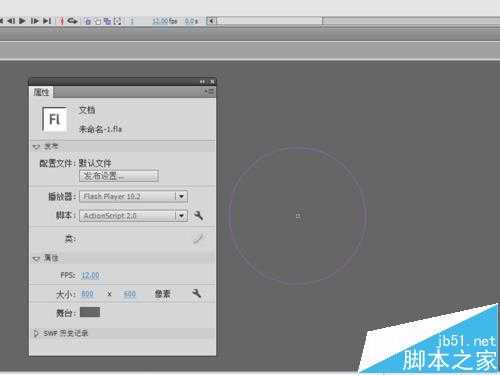Collapse the Properties panel to icons
Viewport: 500px width, 375px height.
pos(202,82)
